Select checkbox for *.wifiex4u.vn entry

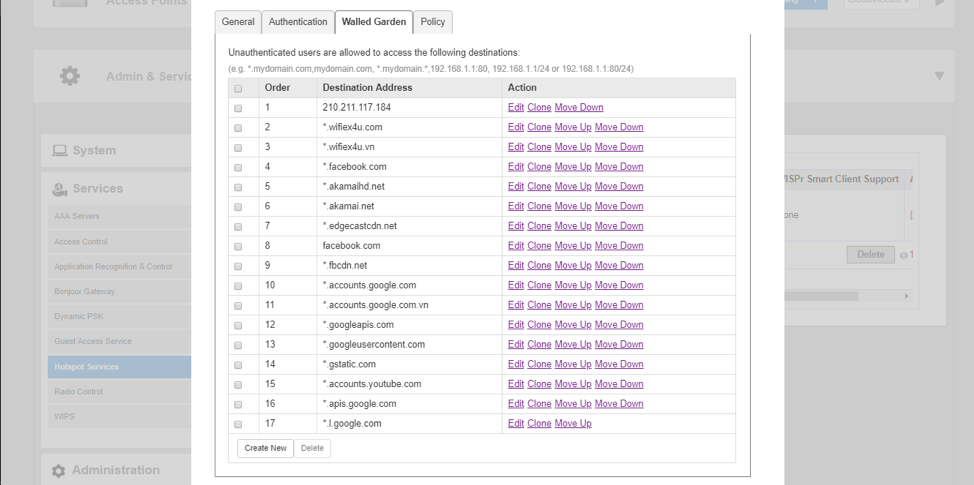point(238,148)
